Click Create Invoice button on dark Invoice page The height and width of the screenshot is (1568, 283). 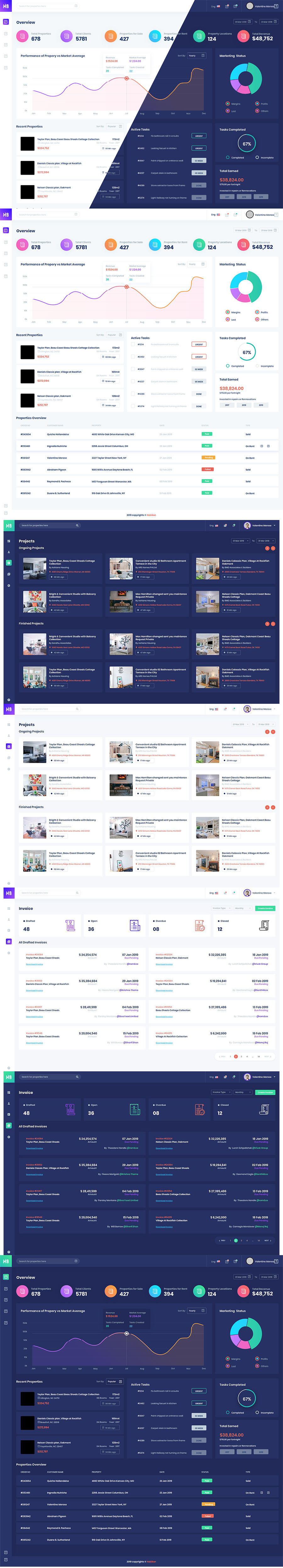click(265, 1092)
